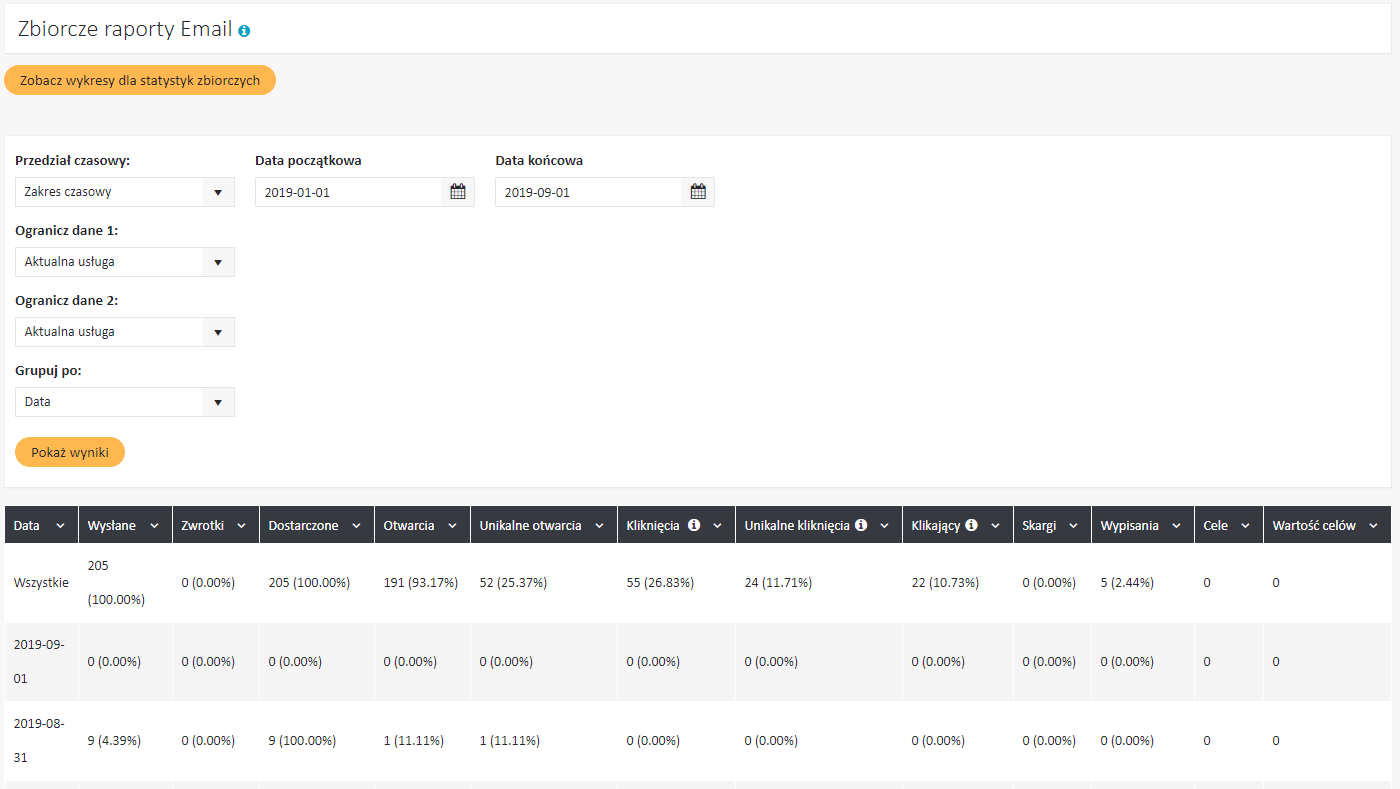
Task: Open Wartość celów column header chevron
Action: [1373, 526]
